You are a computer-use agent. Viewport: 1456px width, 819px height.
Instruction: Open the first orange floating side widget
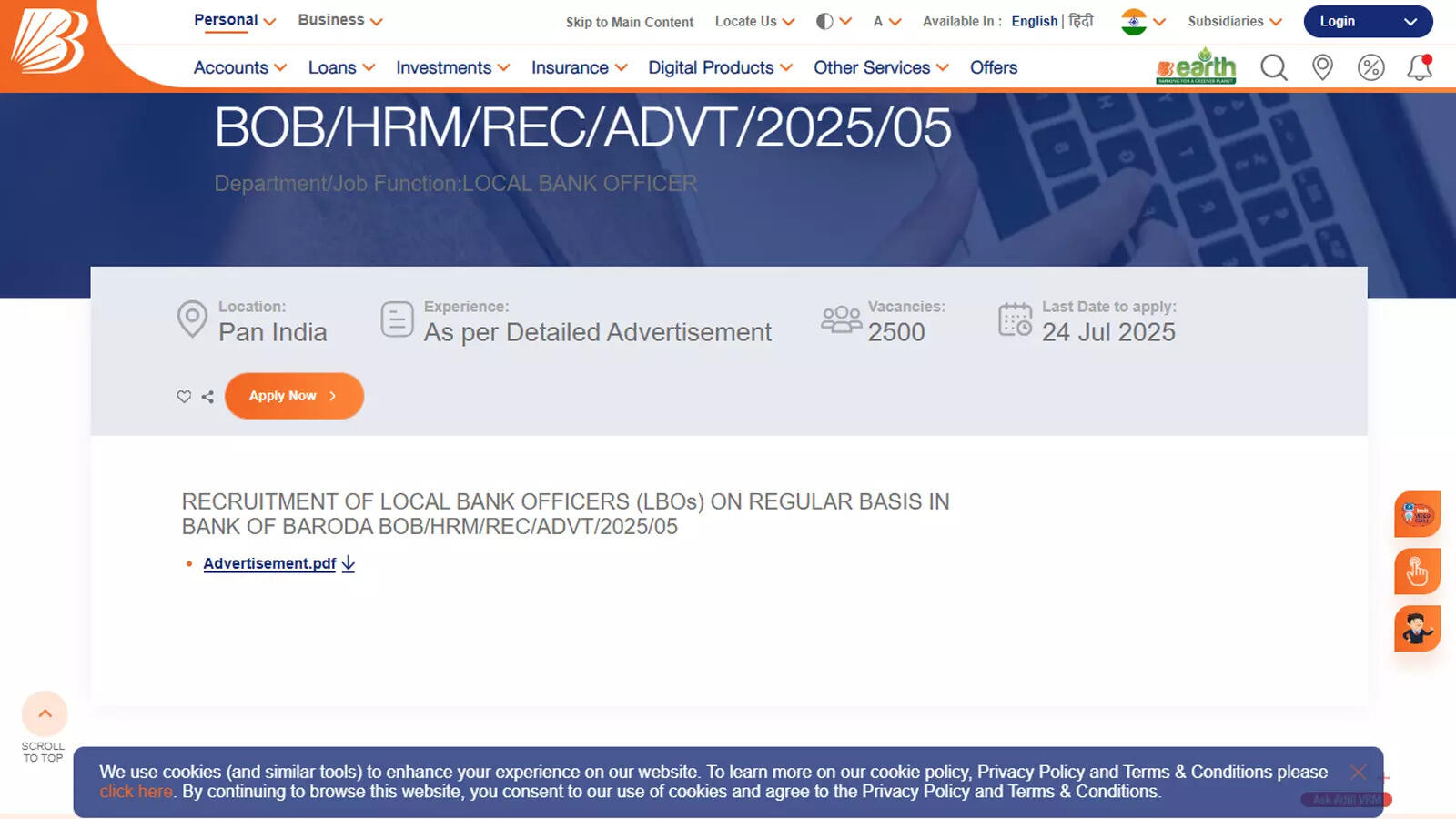(1417, 514)
